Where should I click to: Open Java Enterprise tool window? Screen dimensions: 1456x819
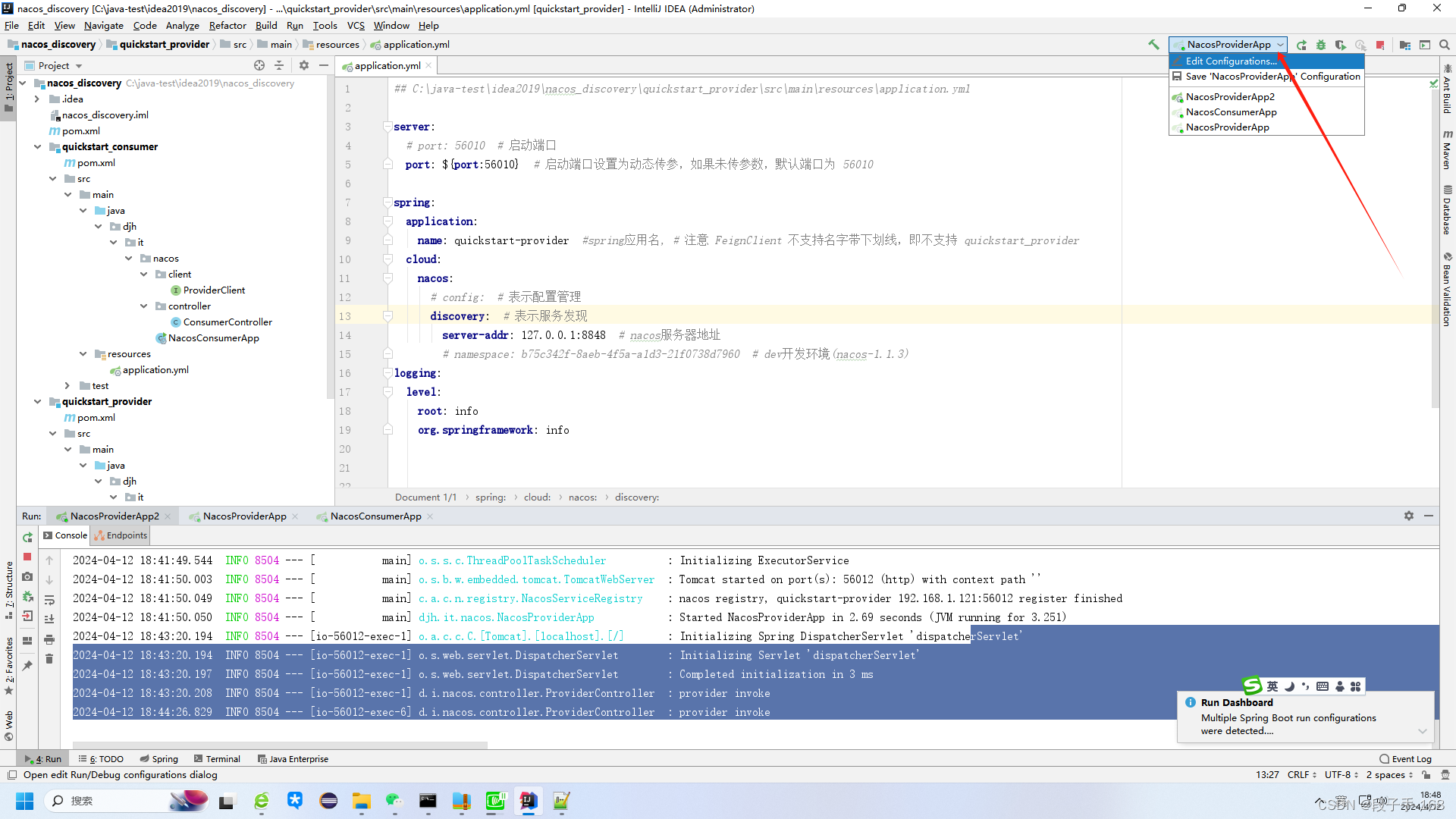(293, 759)
